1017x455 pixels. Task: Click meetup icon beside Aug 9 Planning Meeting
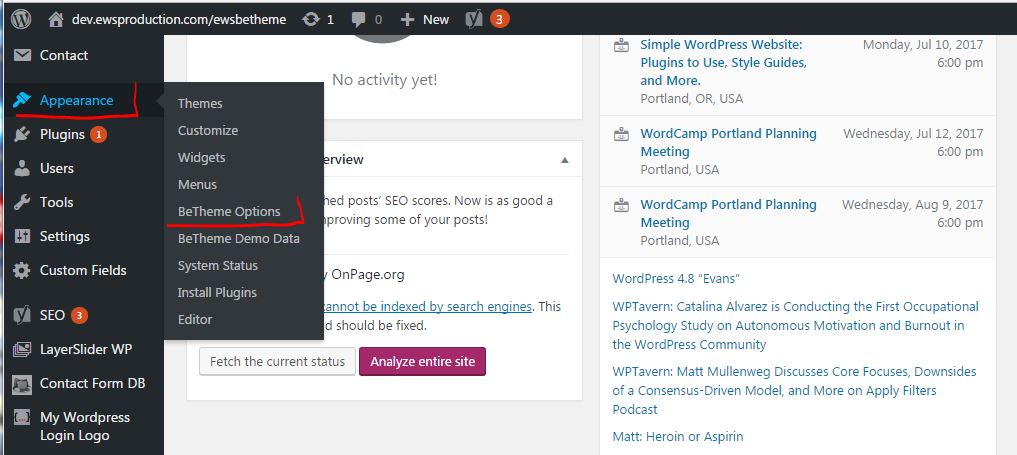[x=621, y=205]
